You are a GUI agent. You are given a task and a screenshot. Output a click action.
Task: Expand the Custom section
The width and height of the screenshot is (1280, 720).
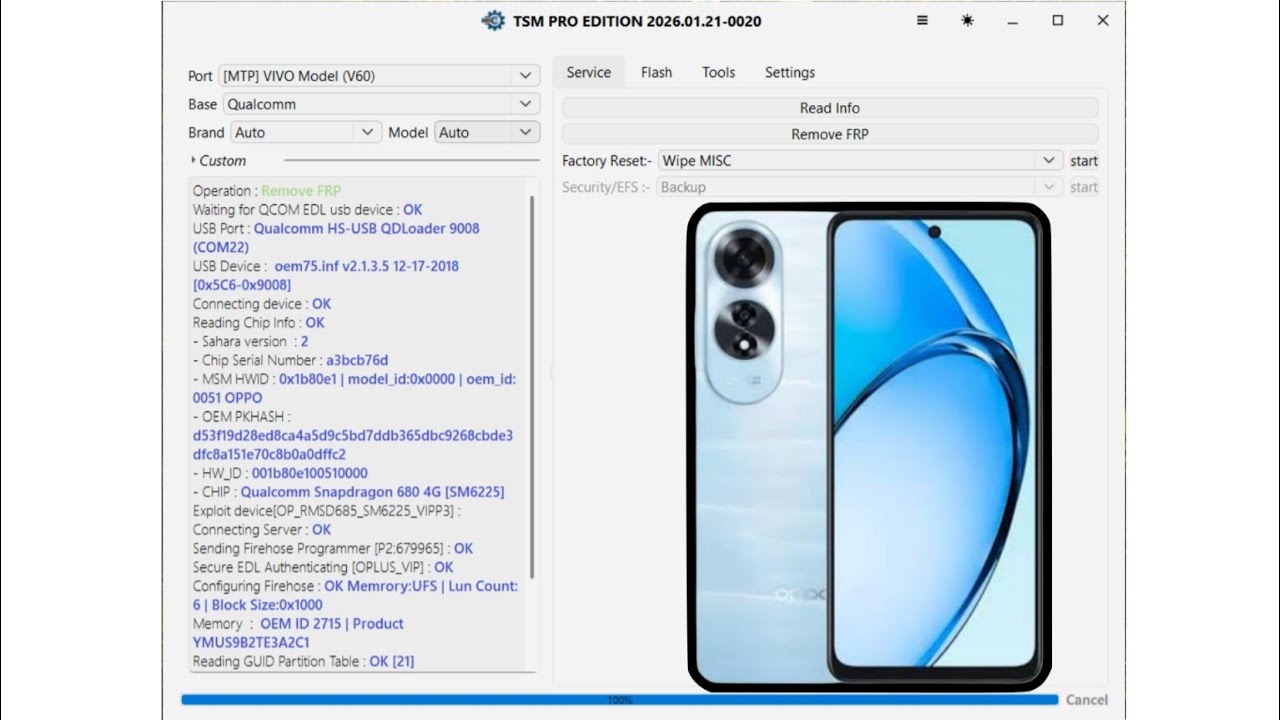pos(218,160)
